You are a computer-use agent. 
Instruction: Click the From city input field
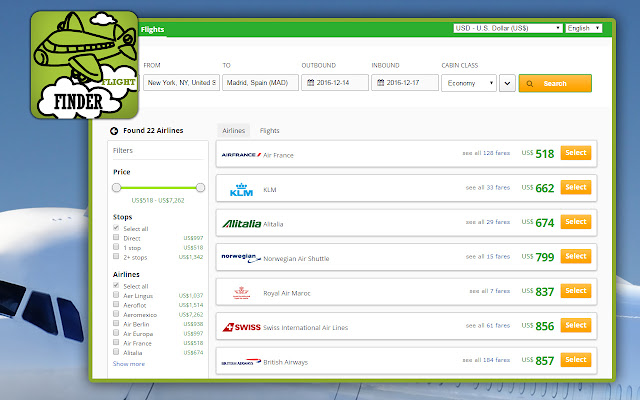click(181, 82)
